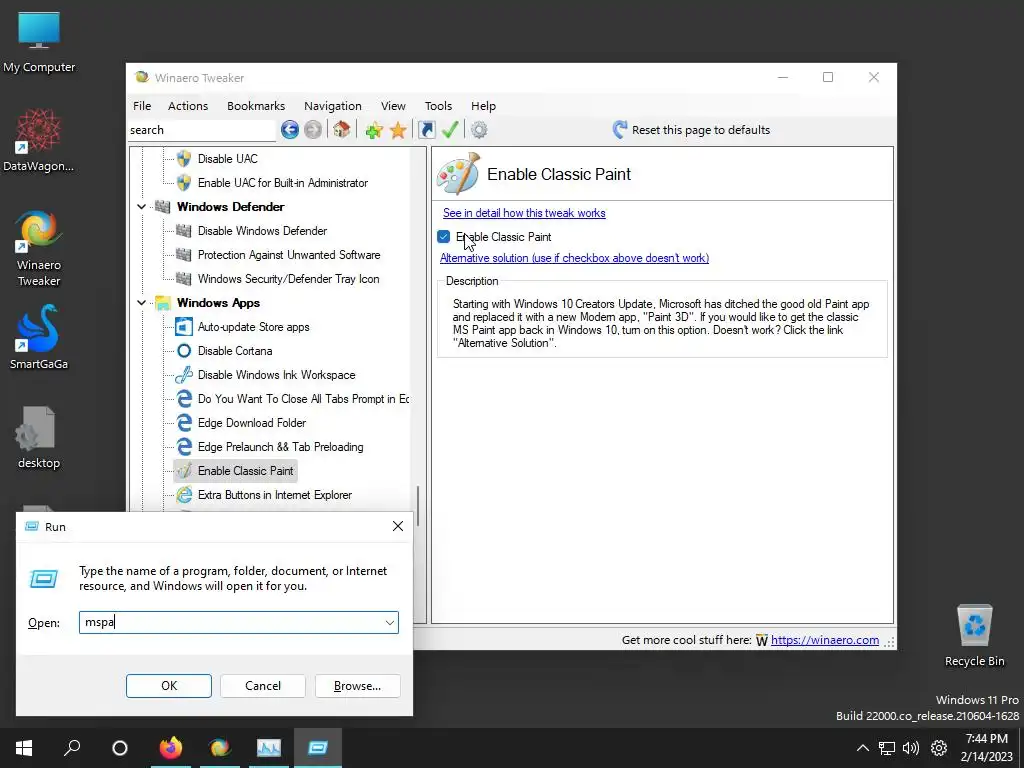1024x768 pixels.
Task: Open DataWagon desktop shortcut icon
Action: [x=39, y=140]
